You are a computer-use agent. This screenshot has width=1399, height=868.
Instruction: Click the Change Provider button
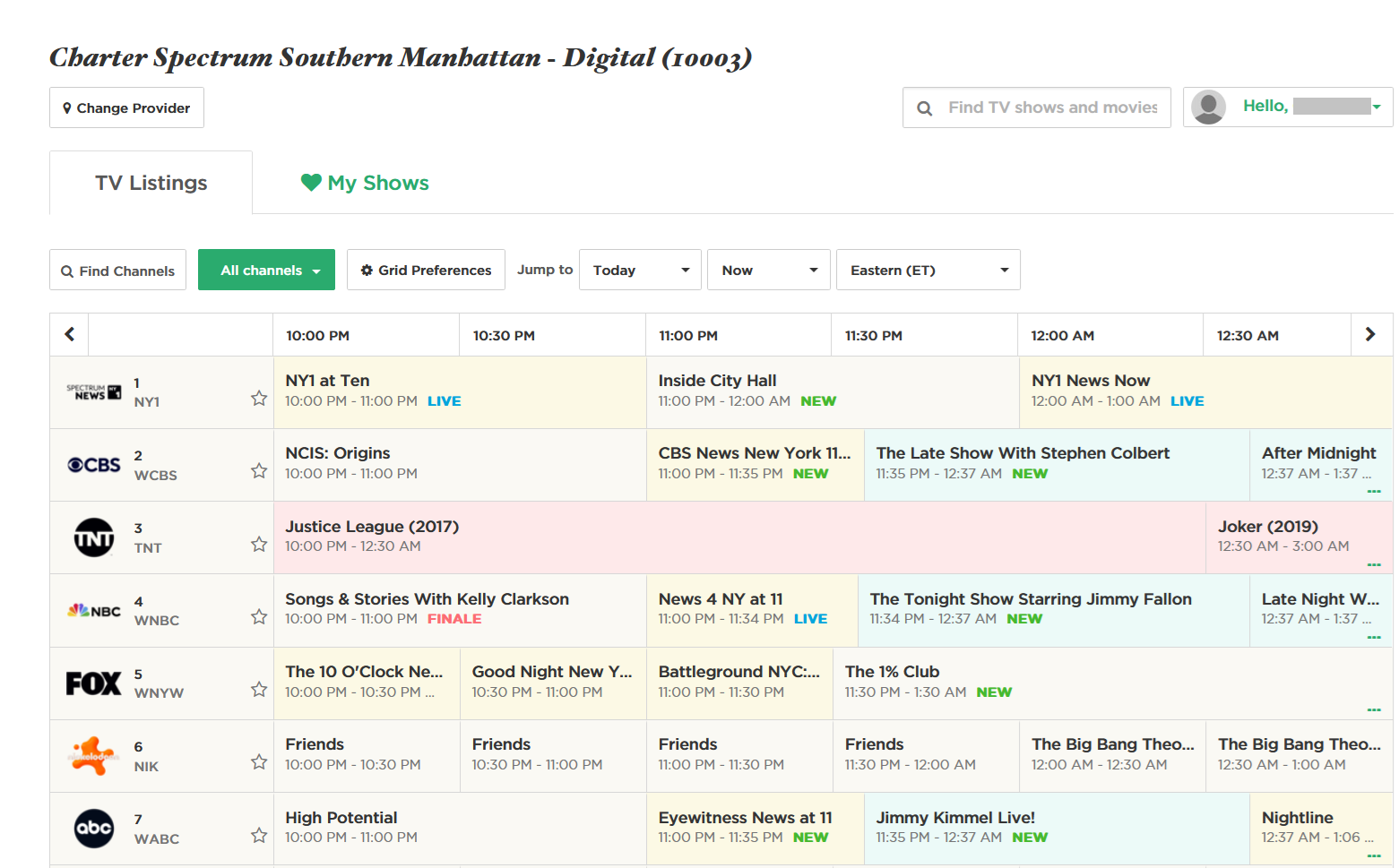[x=126, y=107]
